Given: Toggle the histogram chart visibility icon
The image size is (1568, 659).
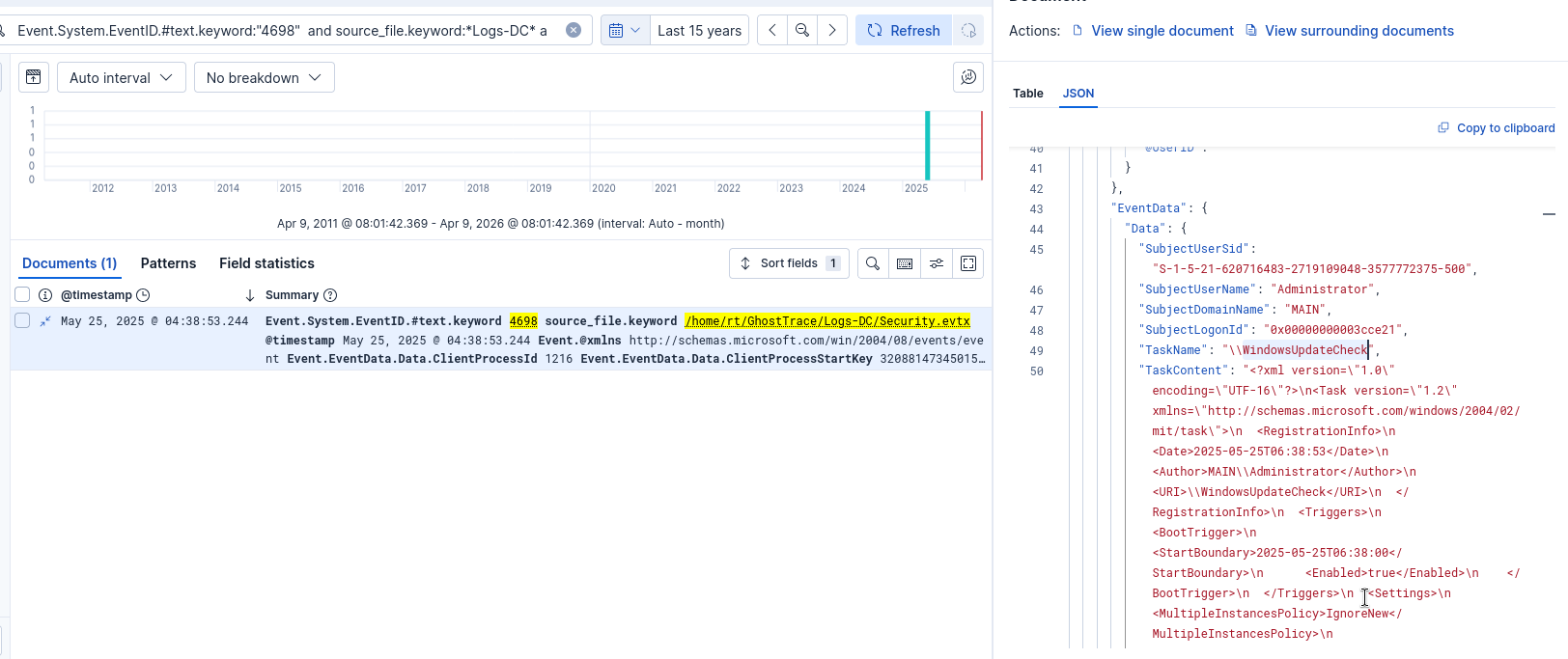Looking at the screenshot, I should [33, 77].
